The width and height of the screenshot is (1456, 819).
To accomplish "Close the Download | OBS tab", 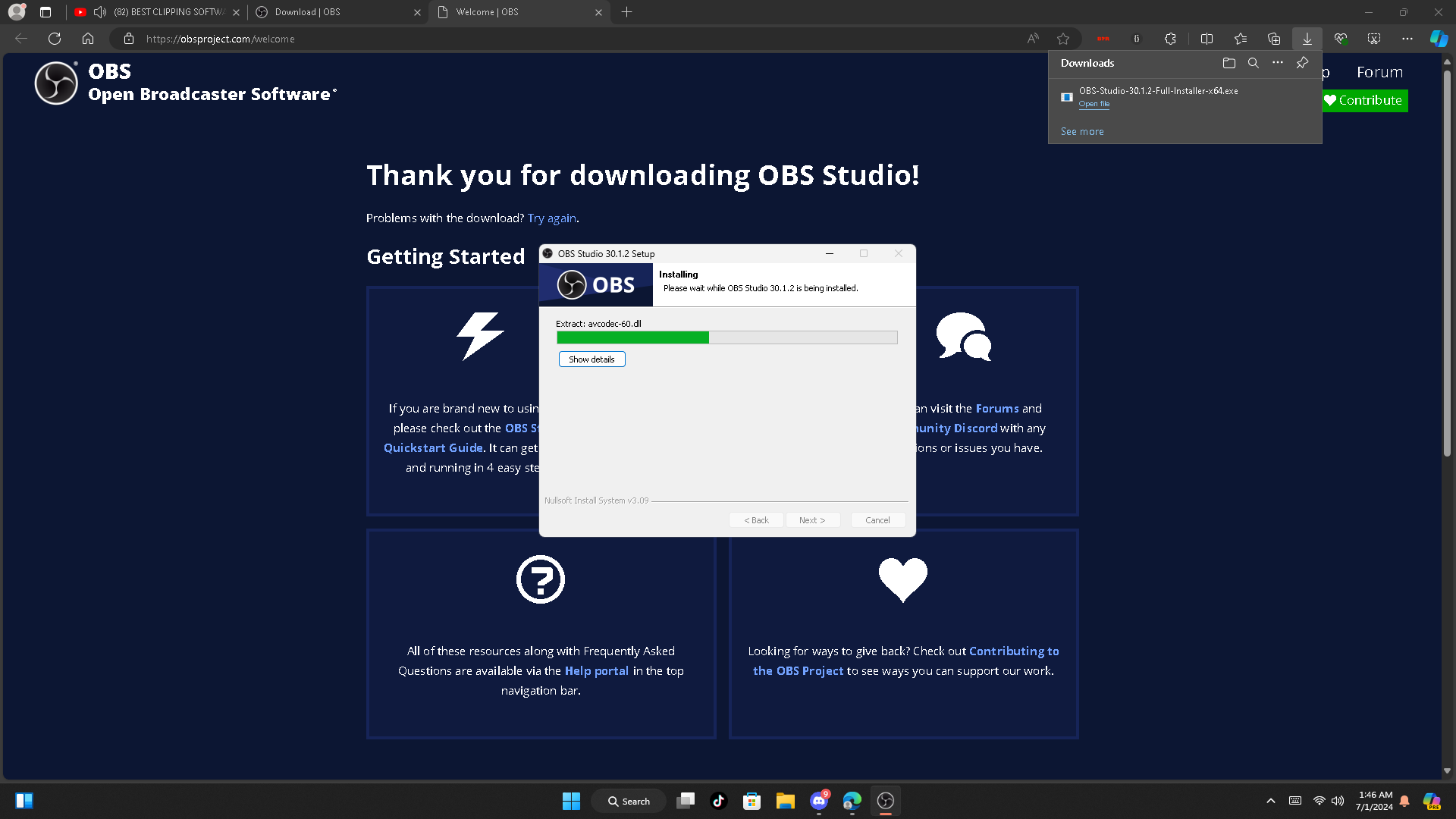I will [x=417, y=12].
